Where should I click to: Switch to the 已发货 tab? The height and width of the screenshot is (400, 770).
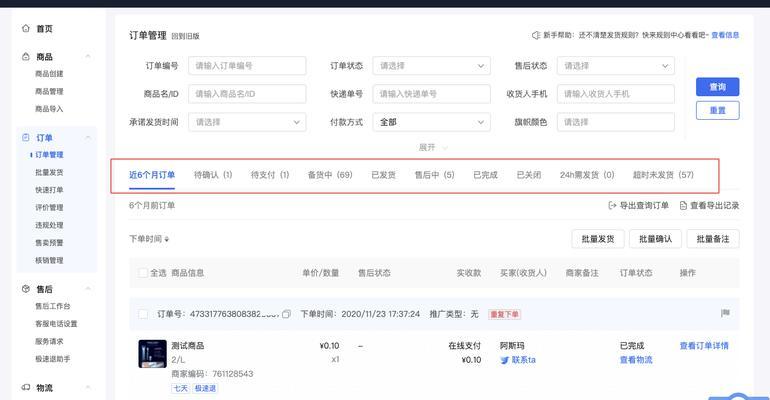[x=384, y=175]
